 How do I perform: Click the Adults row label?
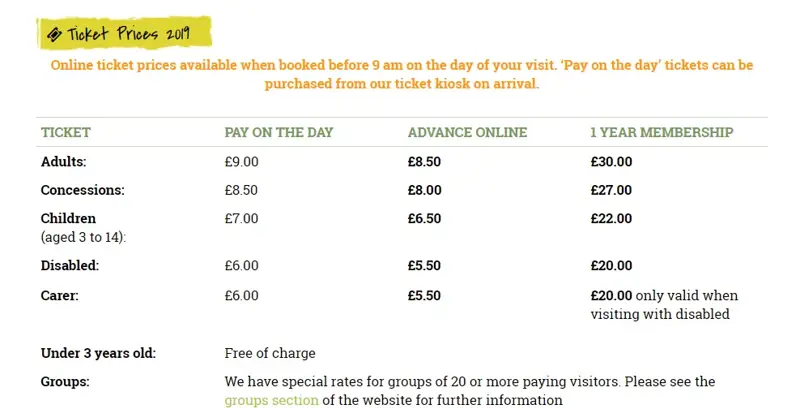(64, 161)
